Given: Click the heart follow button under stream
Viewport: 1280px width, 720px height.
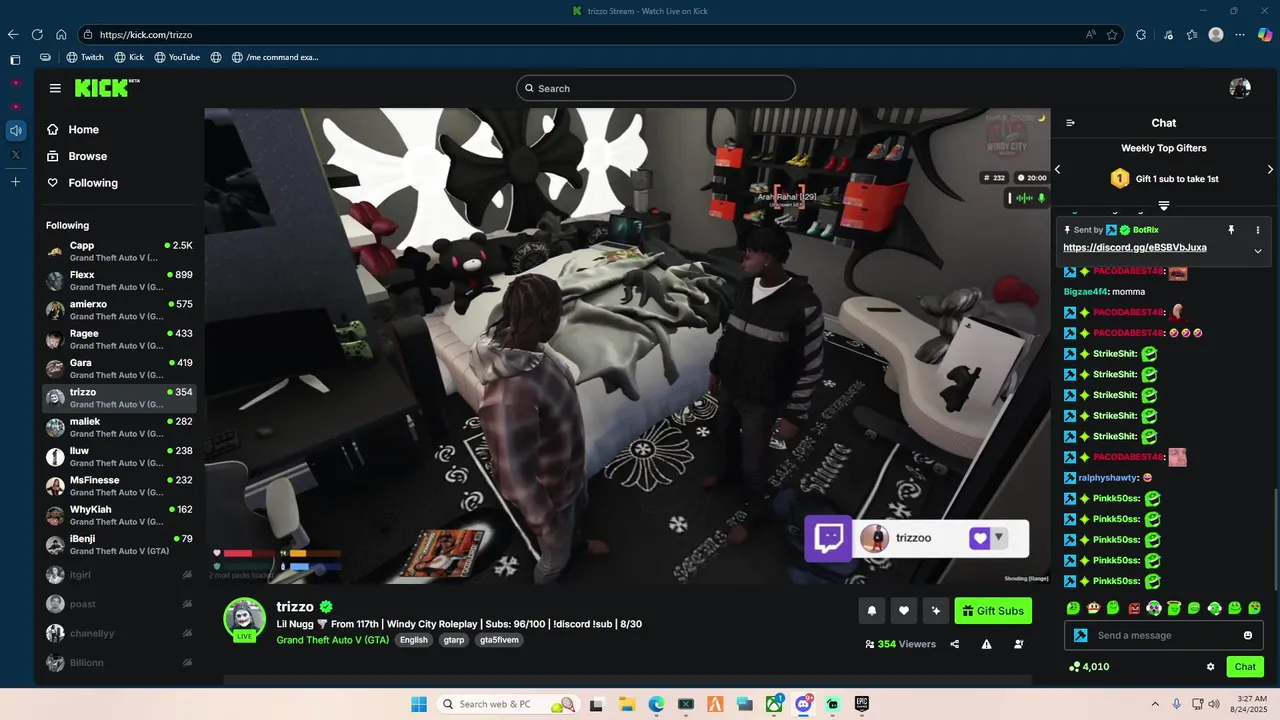Looking at the screenshot, I should [x=904, y=611].
